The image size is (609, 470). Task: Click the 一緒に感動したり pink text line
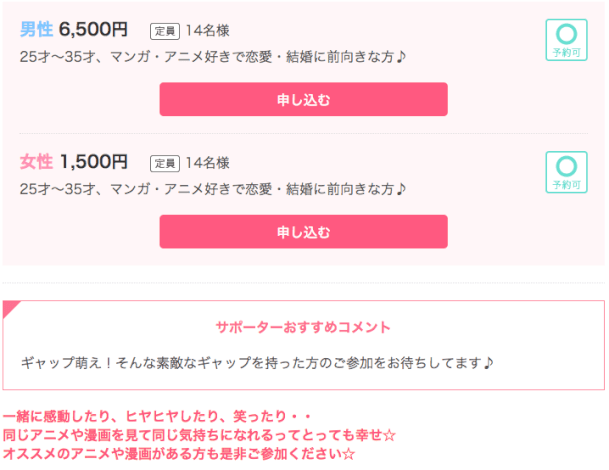[157, 416]
